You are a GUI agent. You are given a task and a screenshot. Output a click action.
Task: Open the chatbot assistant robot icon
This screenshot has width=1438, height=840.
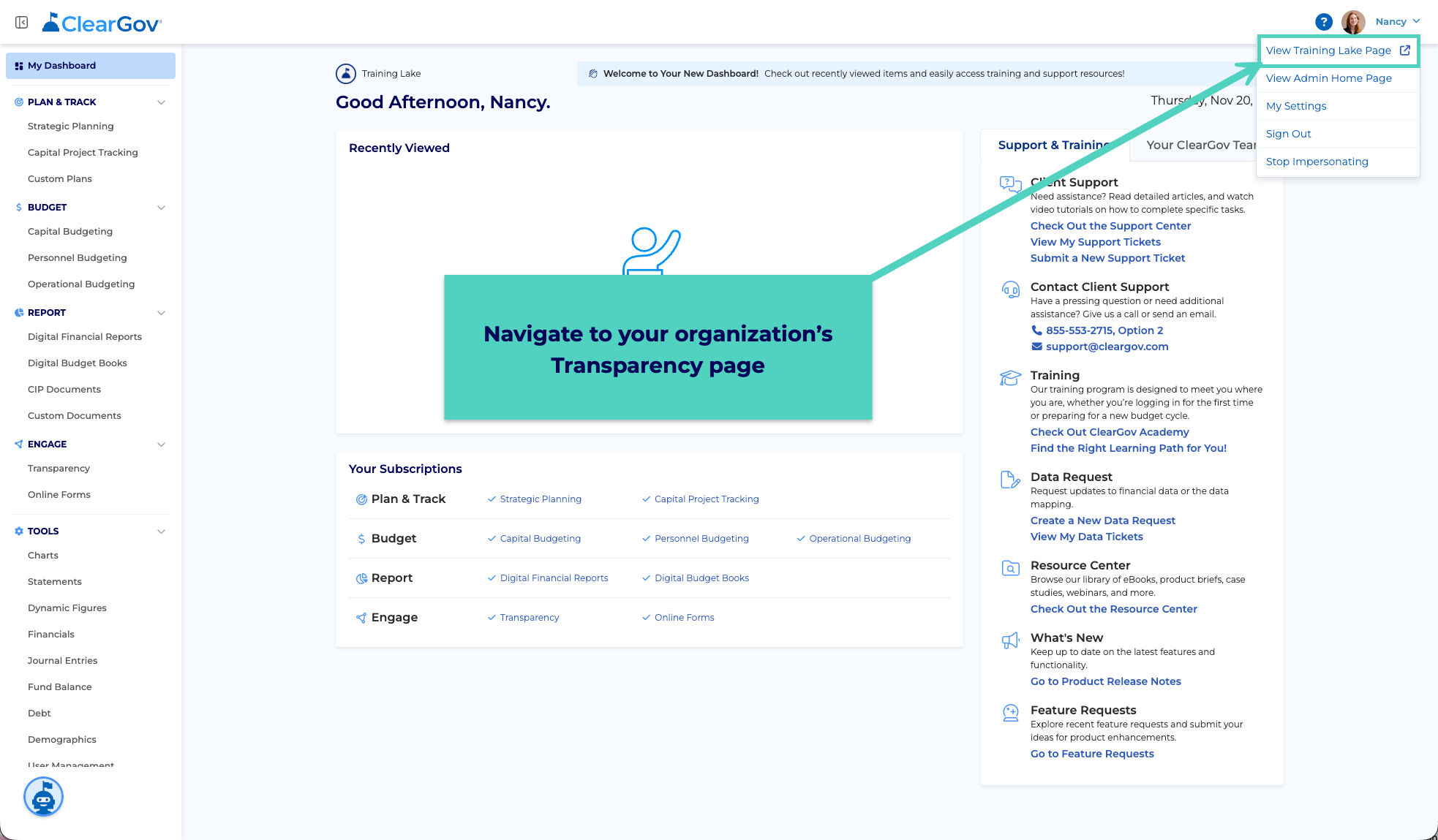click(43, 797)
